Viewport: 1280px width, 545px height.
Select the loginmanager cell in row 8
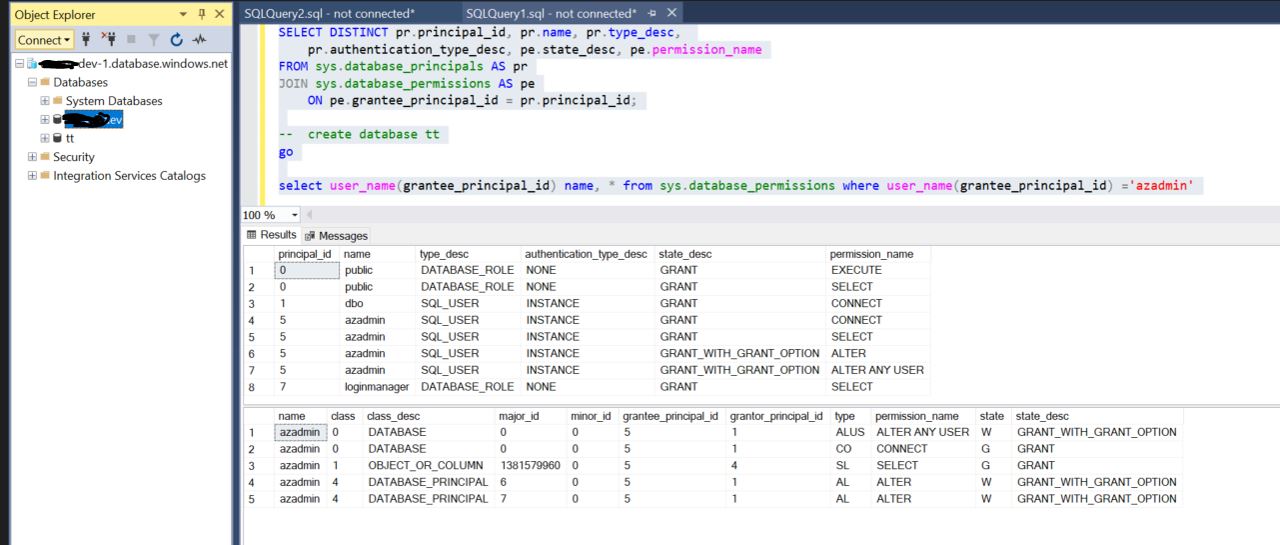click(378, 387)
